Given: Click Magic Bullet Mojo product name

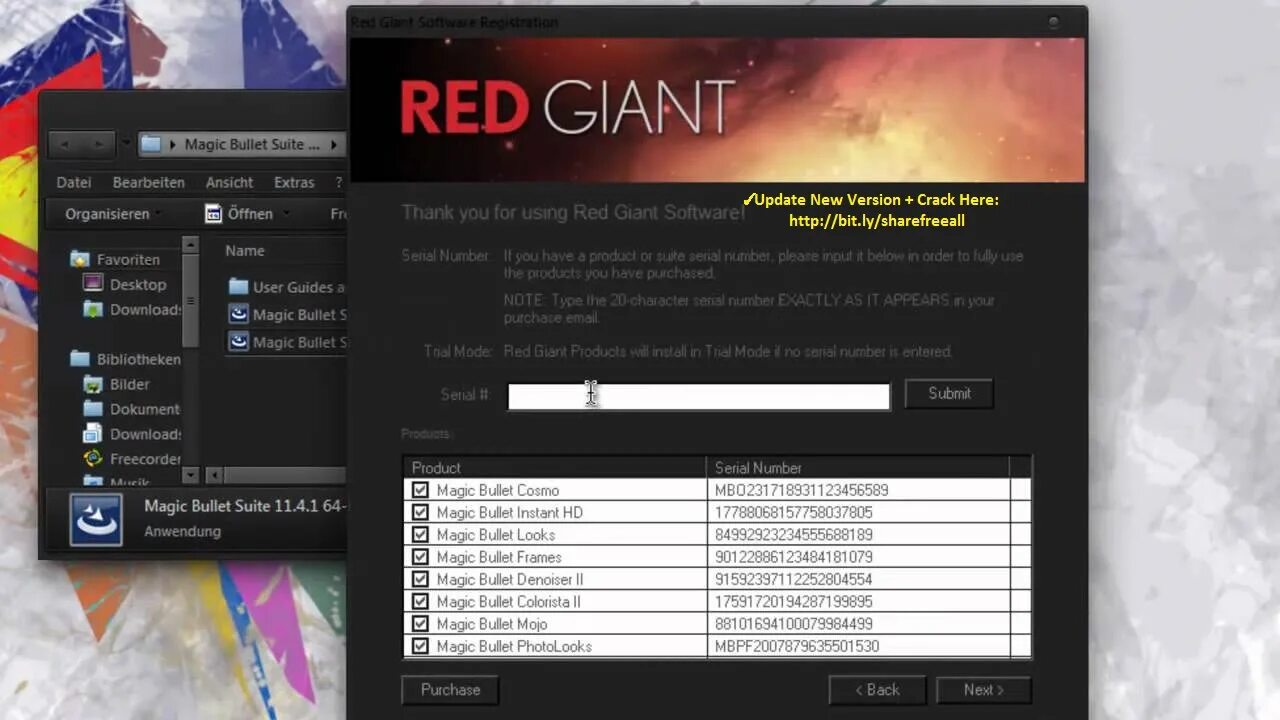Looking at the screenshot, I should [x=491, y=624].
